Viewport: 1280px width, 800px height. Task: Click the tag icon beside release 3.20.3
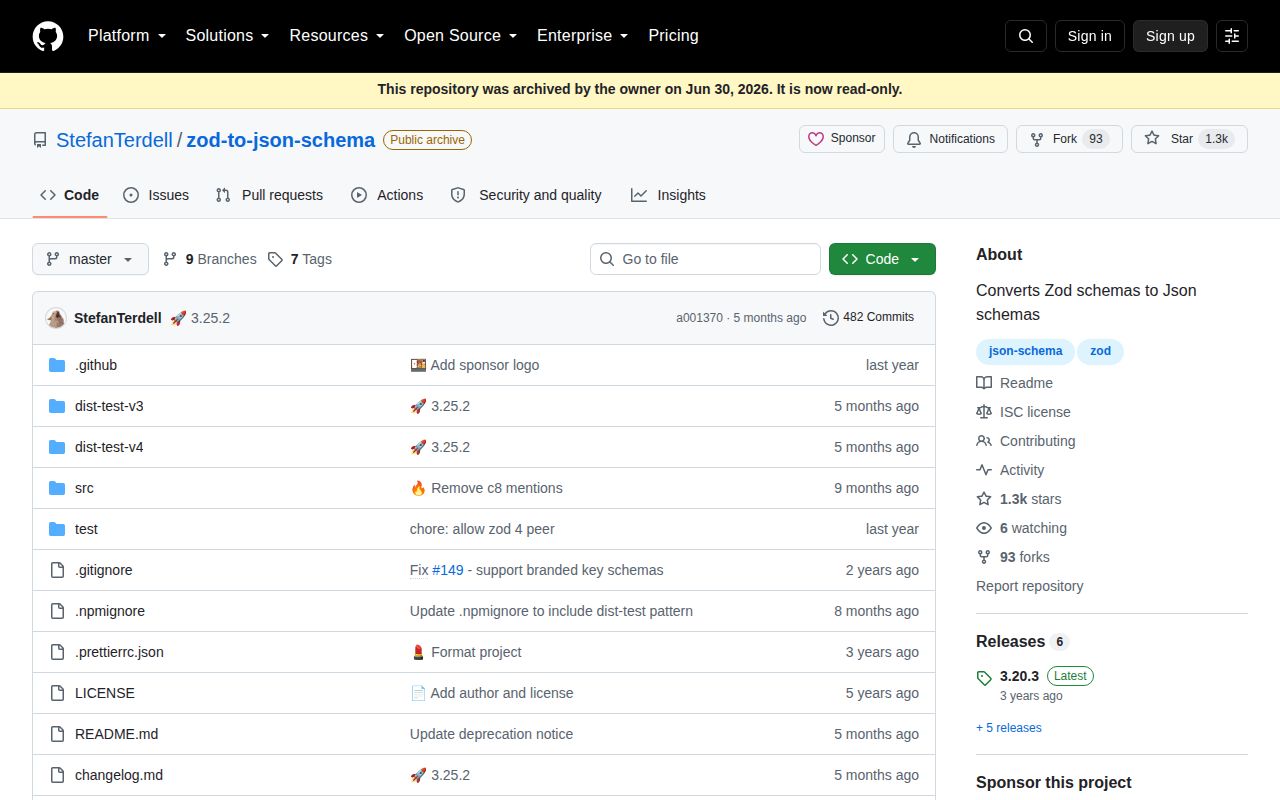click(x=984, y=678)
